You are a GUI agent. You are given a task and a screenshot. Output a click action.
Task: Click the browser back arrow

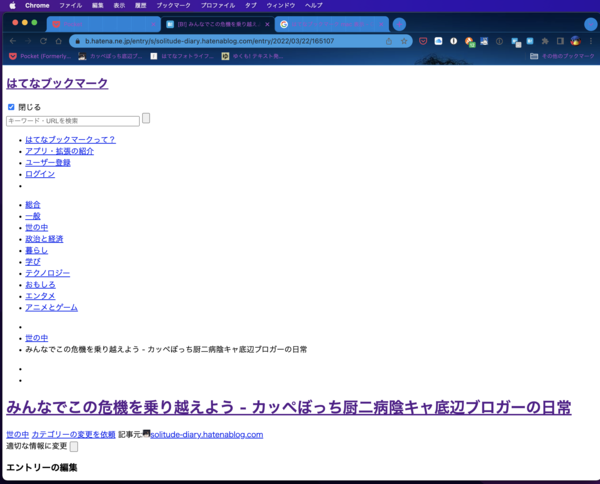[13, 41]
